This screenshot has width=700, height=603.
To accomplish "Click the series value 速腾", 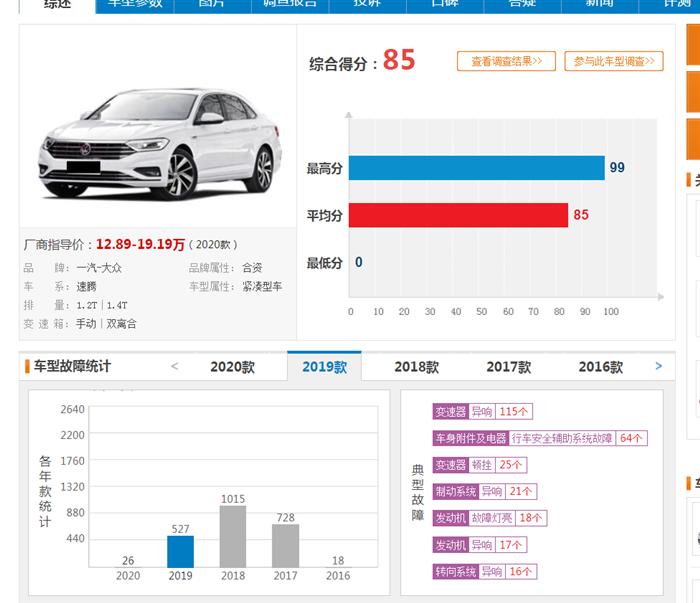I will click(x=86, y=287).
